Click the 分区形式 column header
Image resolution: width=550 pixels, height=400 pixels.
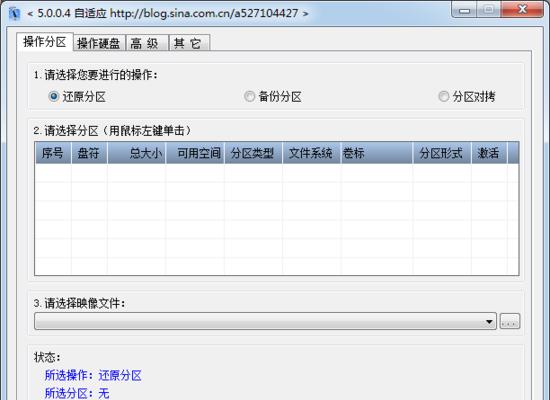[x=442, y=153]
